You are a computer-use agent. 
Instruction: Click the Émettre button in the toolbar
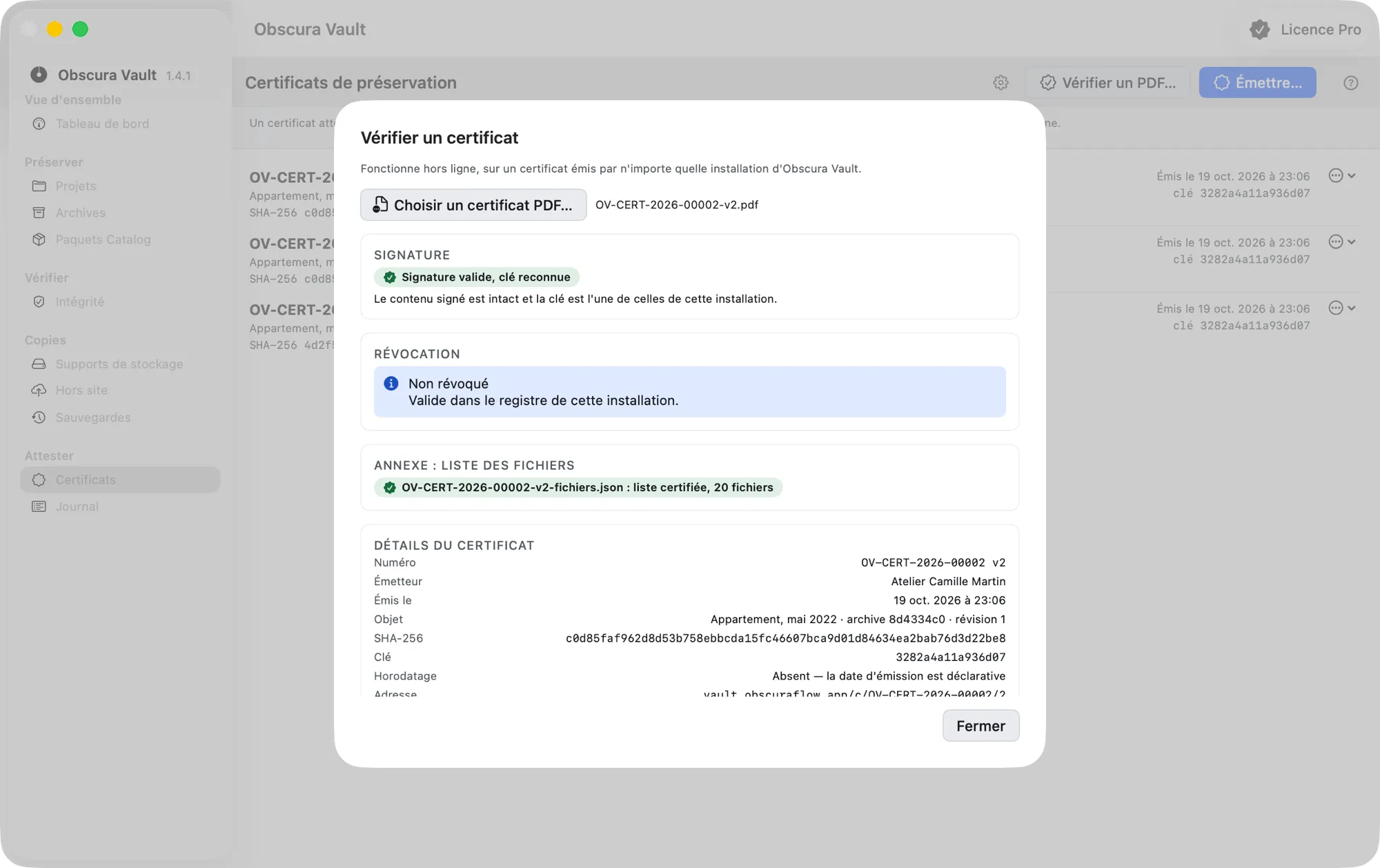pyautogui.click(x=1257, y=83)
